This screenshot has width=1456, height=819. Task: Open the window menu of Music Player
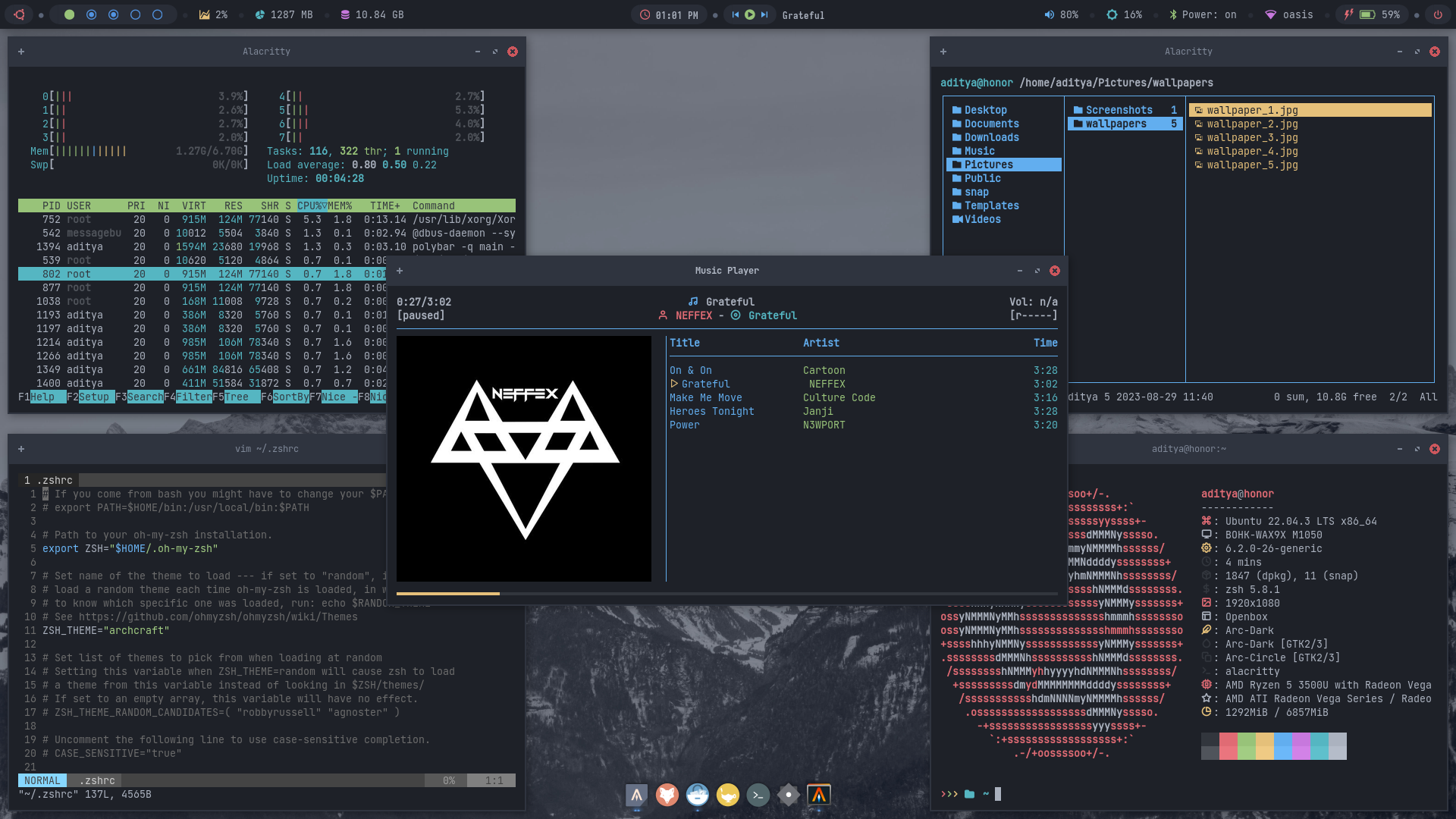point(400,271)
